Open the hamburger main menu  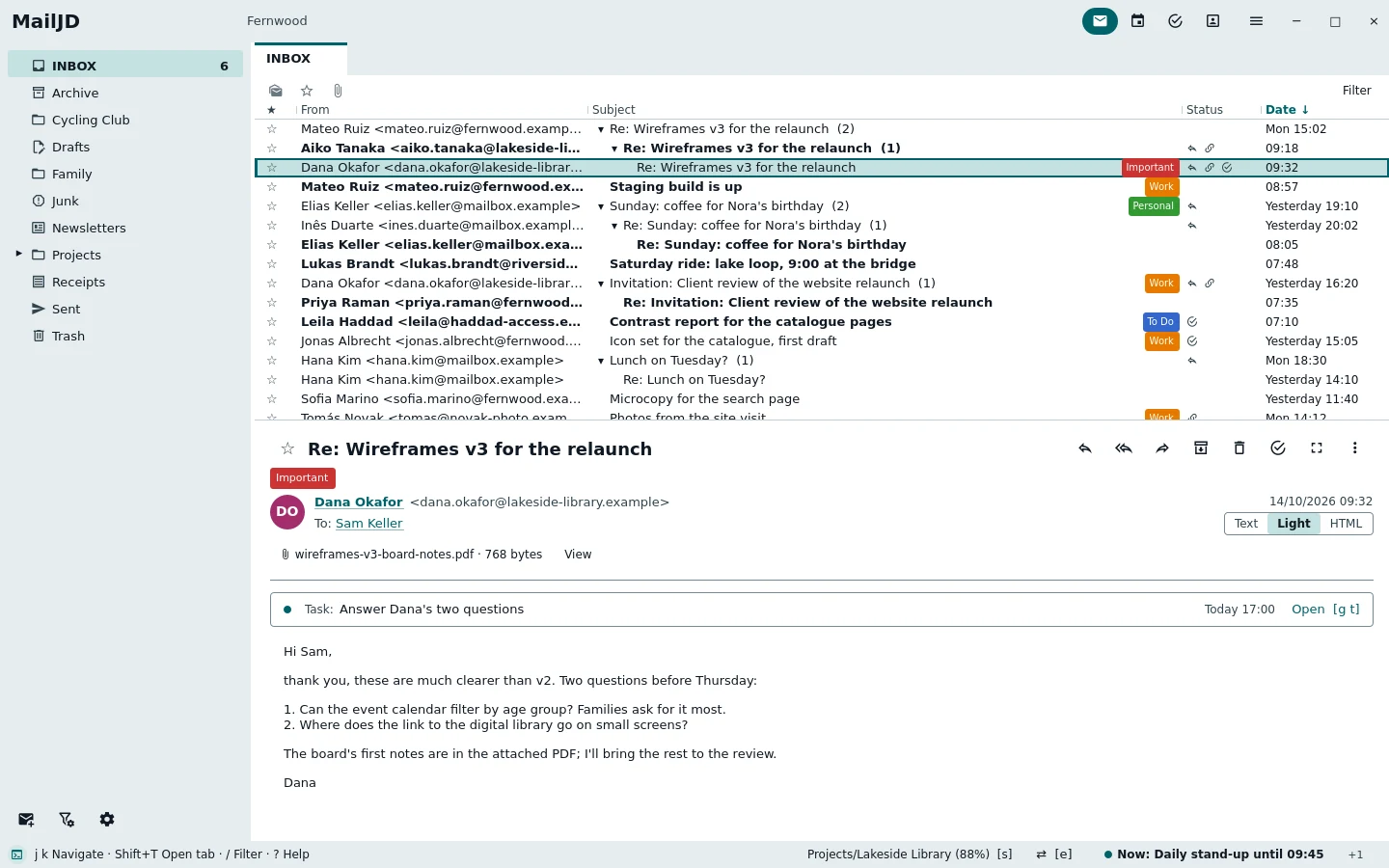1256,21
